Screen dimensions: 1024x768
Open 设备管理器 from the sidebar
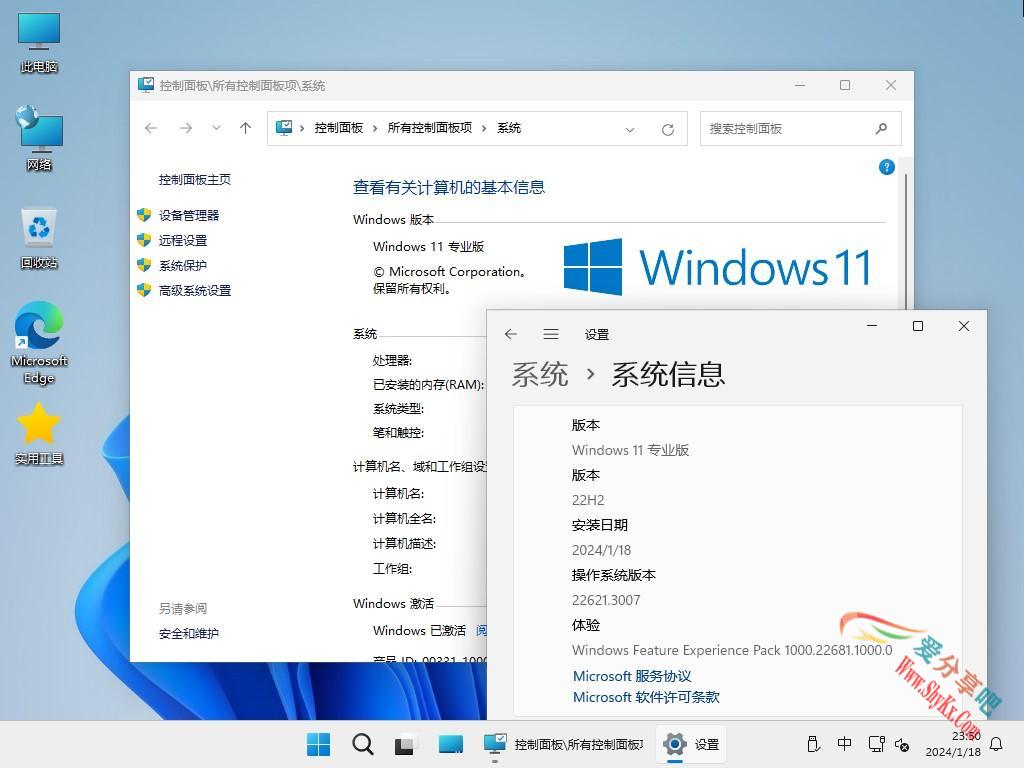click(189, 216)
